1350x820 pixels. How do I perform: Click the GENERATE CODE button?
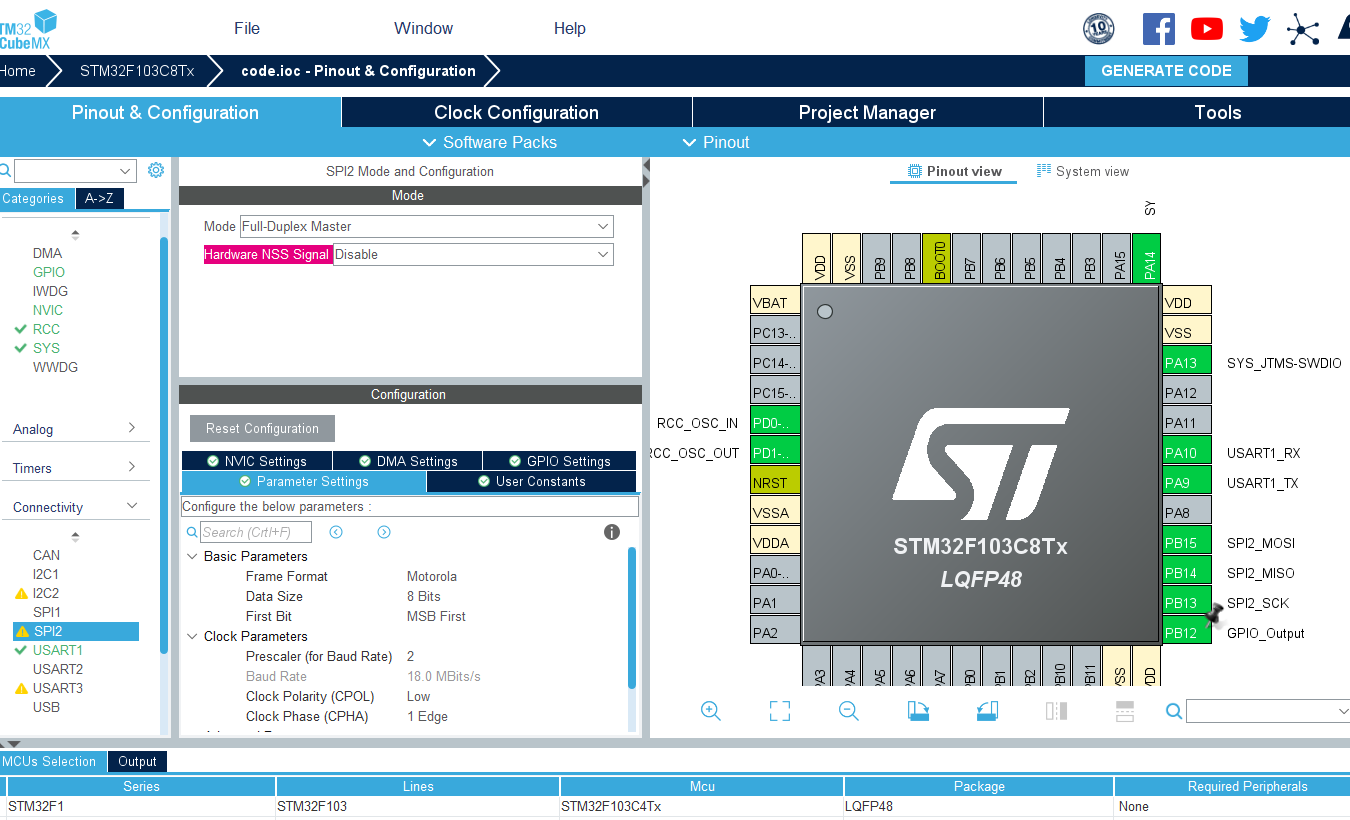(x=1166, y=71)
